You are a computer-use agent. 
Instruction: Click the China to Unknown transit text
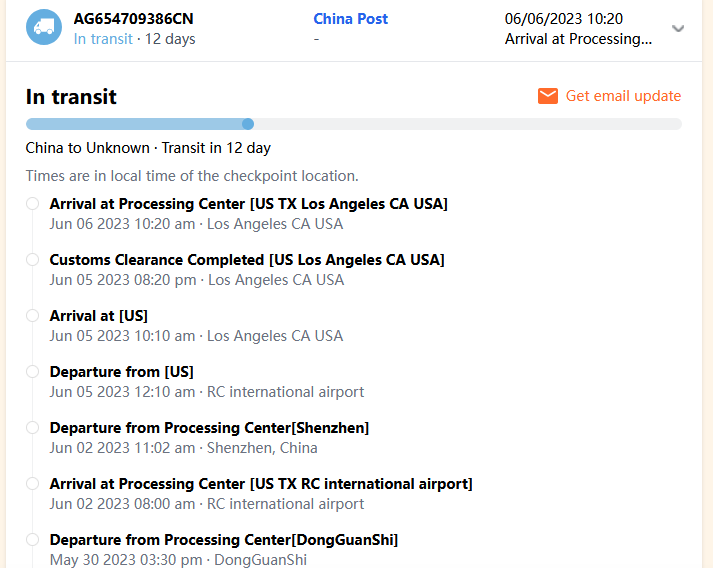[x=148, y=148]
